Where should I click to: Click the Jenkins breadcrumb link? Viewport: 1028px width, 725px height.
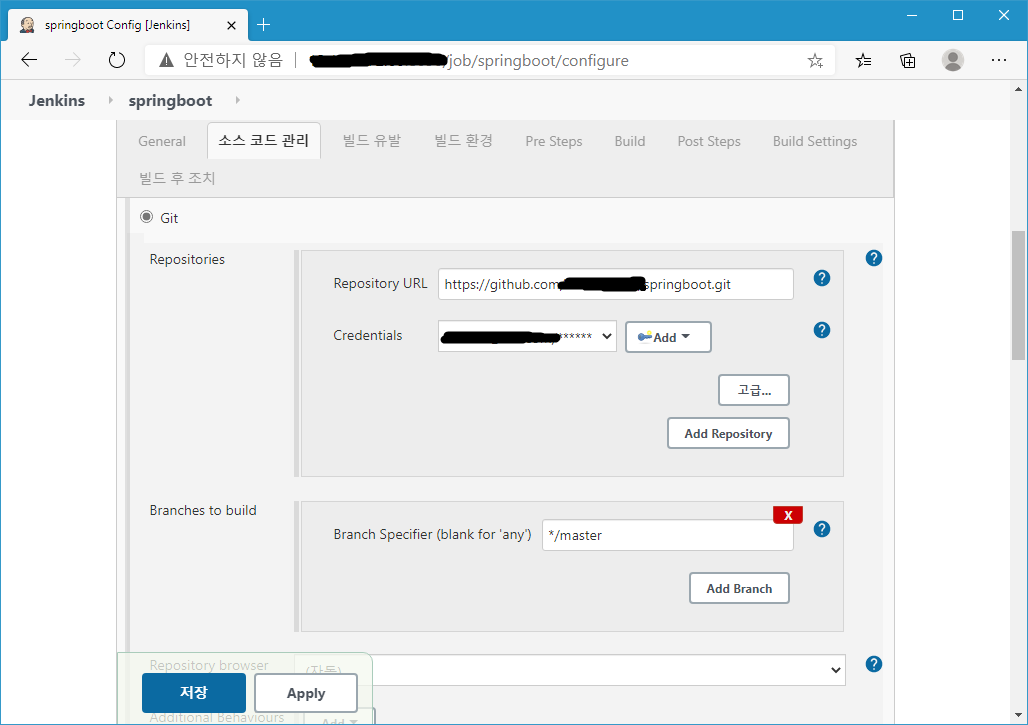click(x=57, y=100)
